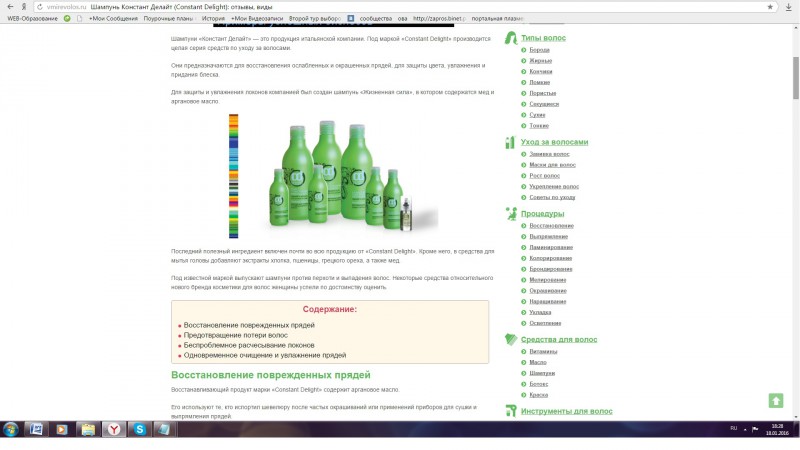The width and height of the screenshot is (800, 450).
Task: Click the comb icon beside 'Средства для волос'
Action: (511, 339)
